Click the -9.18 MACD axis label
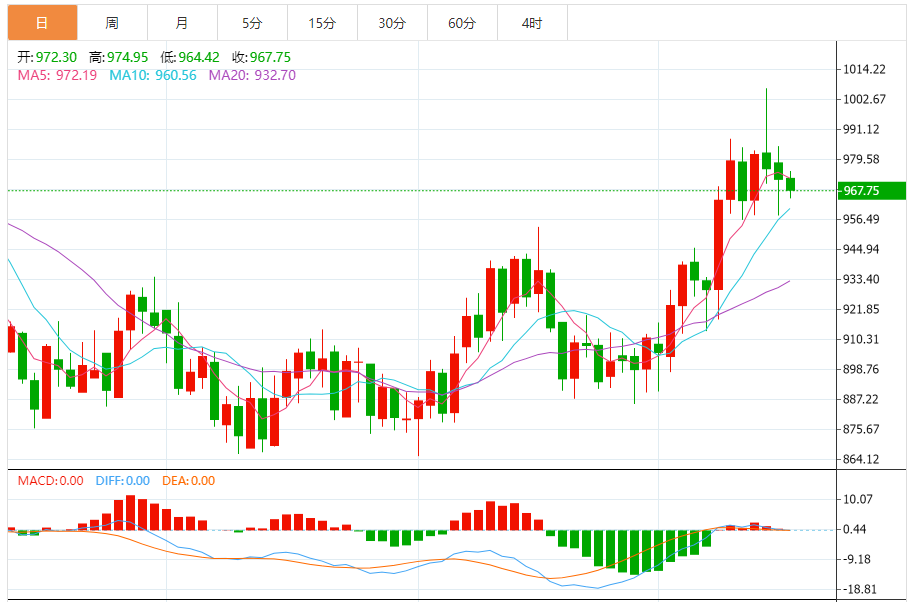Screen dimensions: 917x602 857,559
